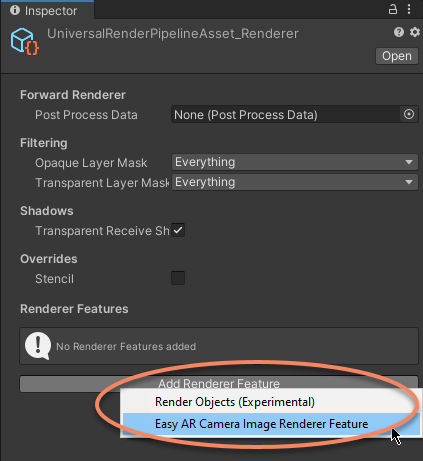Click the No Renderer Features added box
423x461 pixels.
click(219, 346)
